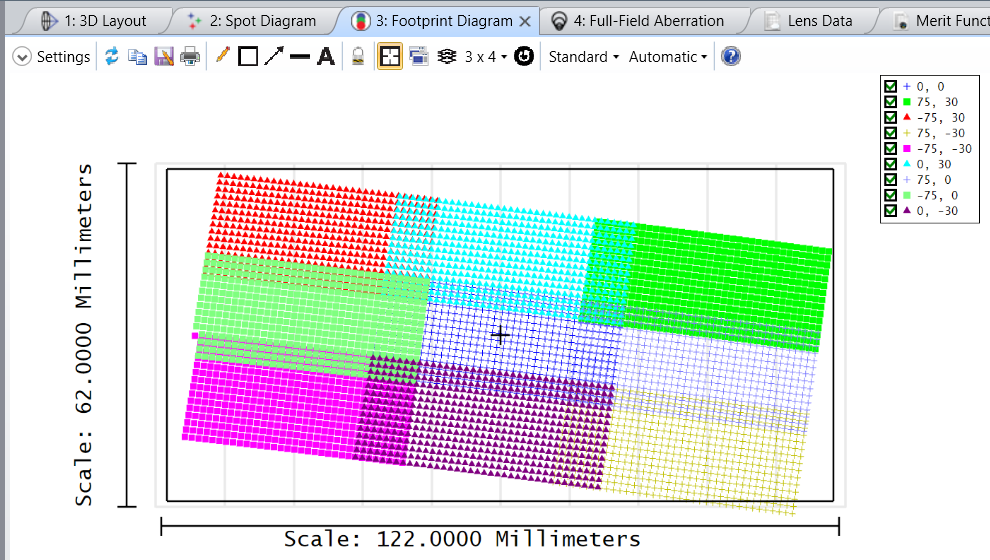Select the text annotation A tool
Screen dimensions: 990x560
coord(326,57)
